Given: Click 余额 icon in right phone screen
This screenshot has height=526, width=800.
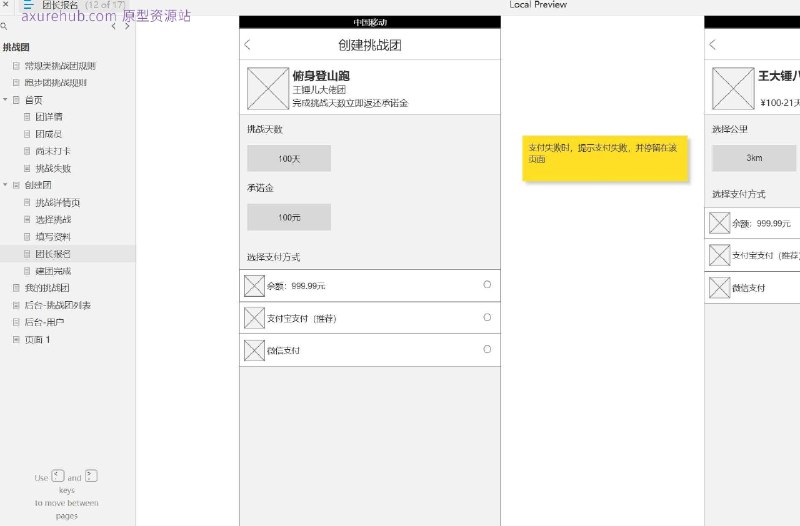Looking at the screenshot, I should click(x=719, y=223).
